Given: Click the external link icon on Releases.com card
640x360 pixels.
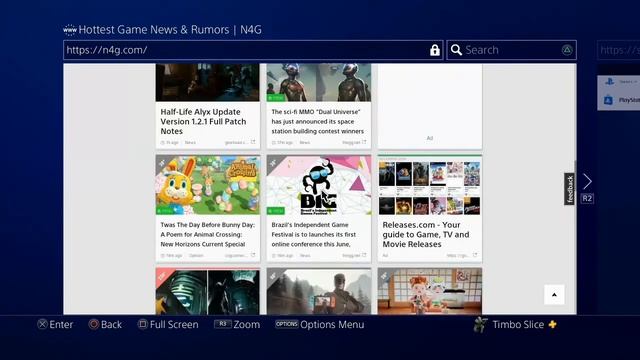Looking at the screenshot, I should pos(475,255).
